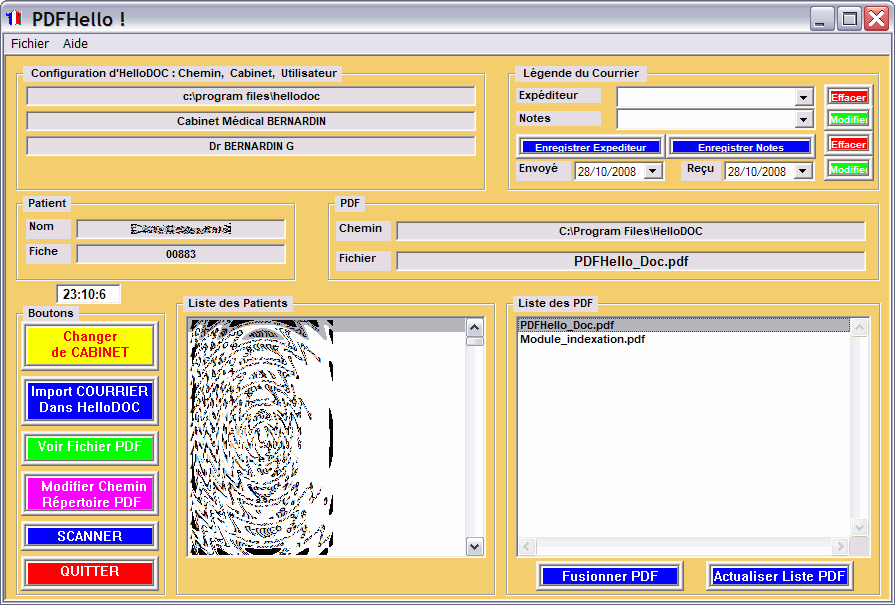Open the Envoyé date picker dropdown
The height and width of the screenshot is (605, 895).
(x=653, y=171)
